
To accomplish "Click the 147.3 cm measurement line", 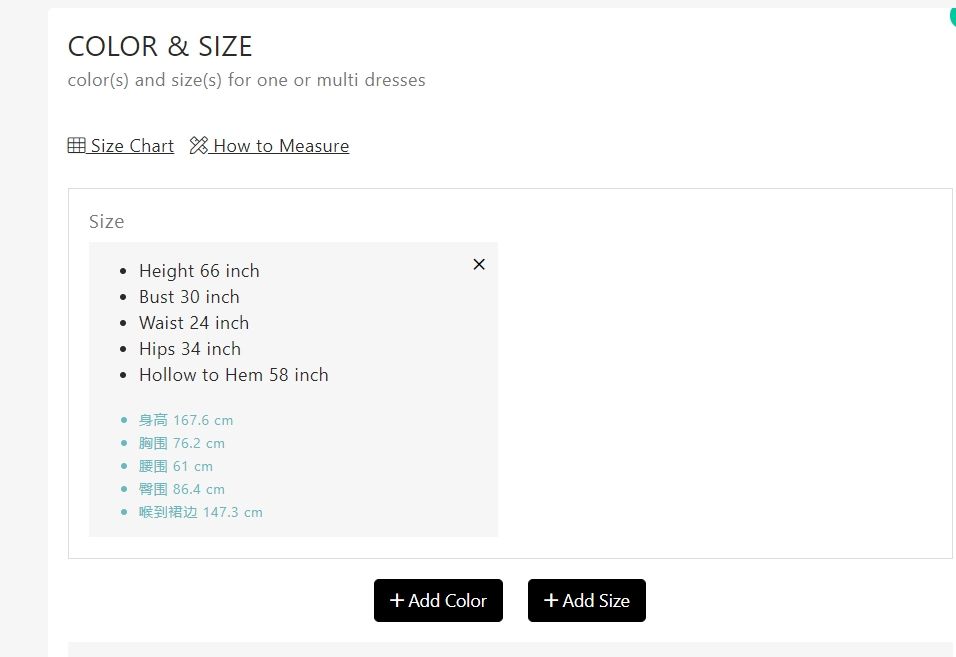I will (x=201, y=512).
